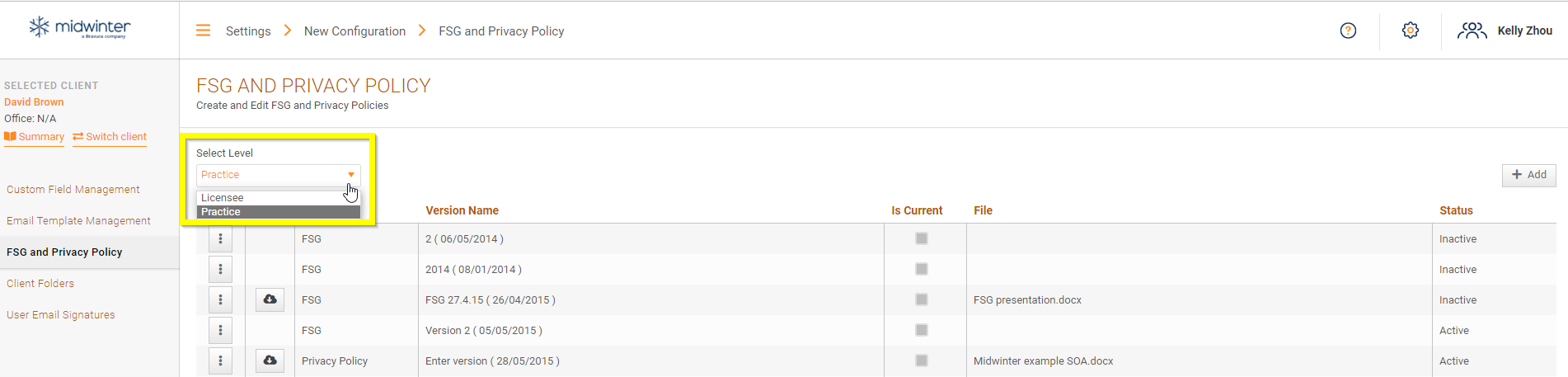Open Custom Field Management in sidebar
The width and height of the screenshot is (1568, 377).
[73, 190]
